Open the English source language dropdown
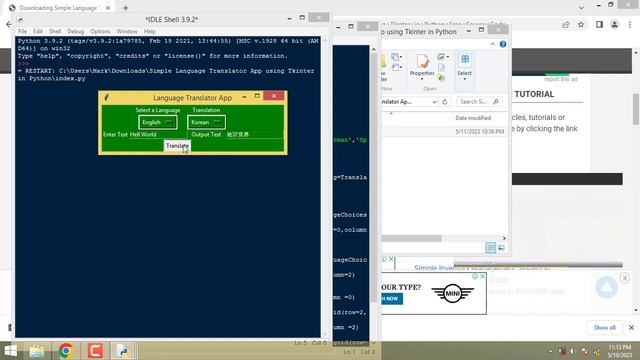Viewport: 640px width, 360px height. point(158,122)
